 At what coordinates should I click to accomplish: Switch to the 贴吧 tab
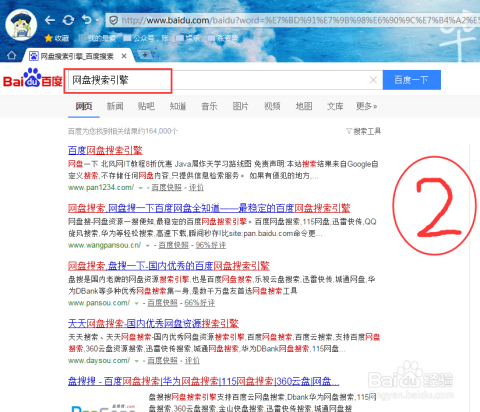pyautogui.click(x=146, y=106)
